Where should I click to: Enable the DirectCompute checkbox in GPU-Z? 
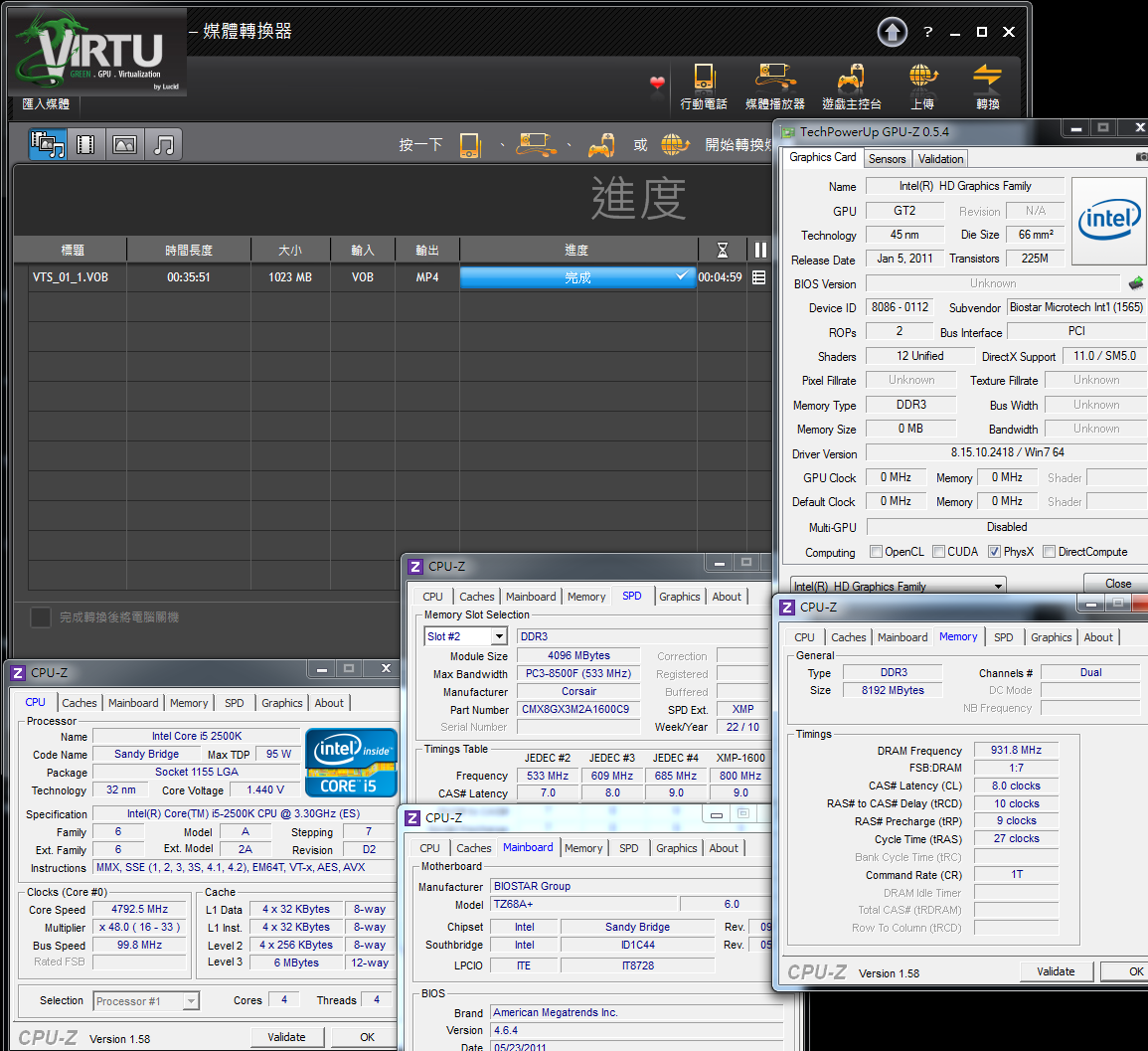tap(1050, 552)
